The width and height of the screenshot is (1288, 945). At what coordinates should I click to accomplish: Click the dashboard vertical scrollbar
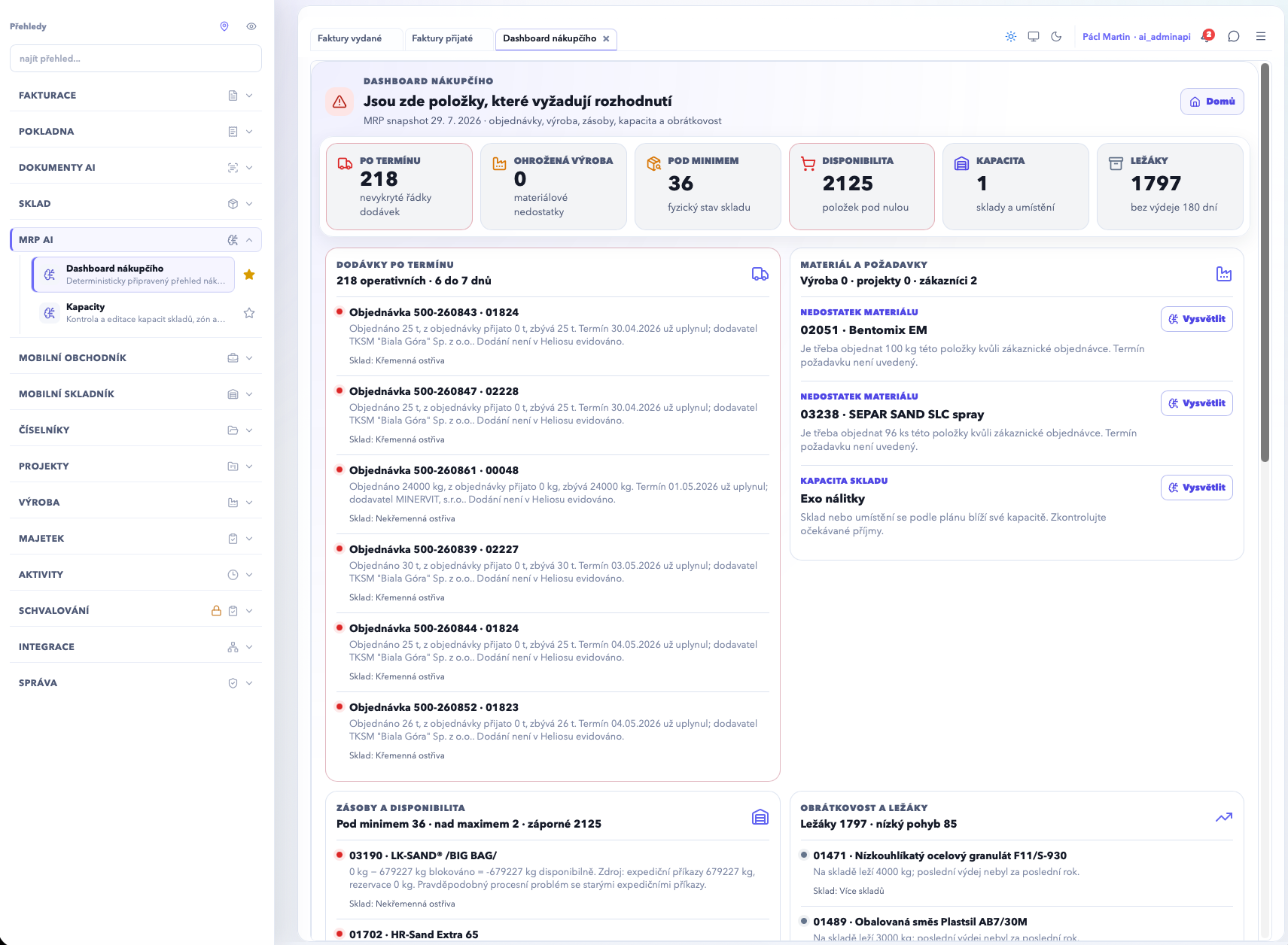(1265, 263)
